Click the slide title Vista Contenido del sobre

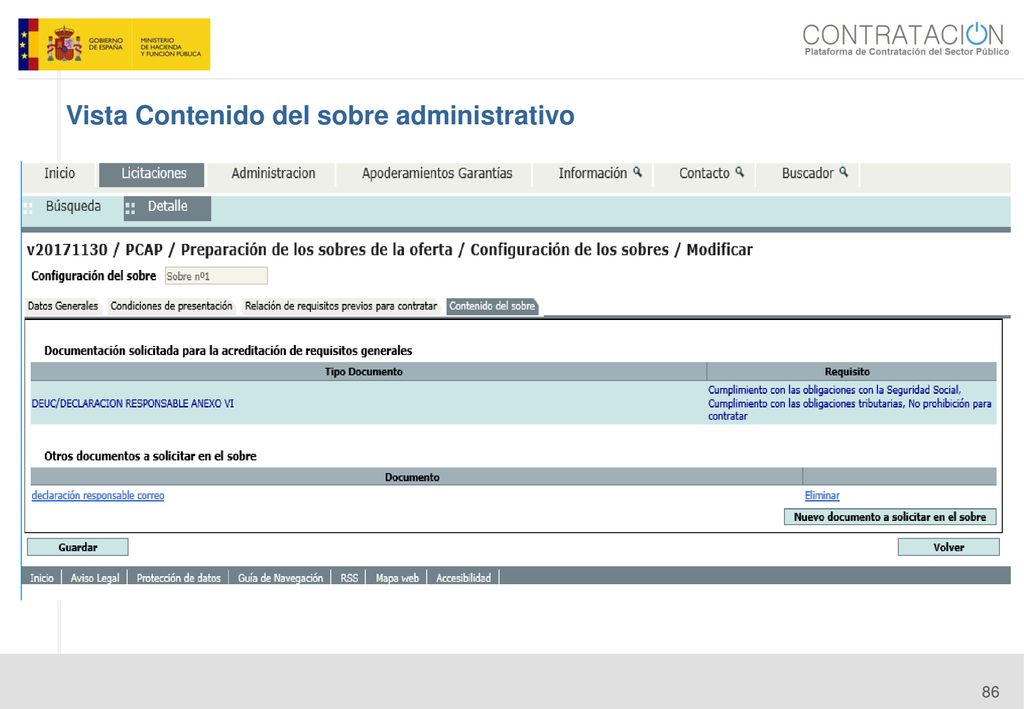[x=320, y=116]
